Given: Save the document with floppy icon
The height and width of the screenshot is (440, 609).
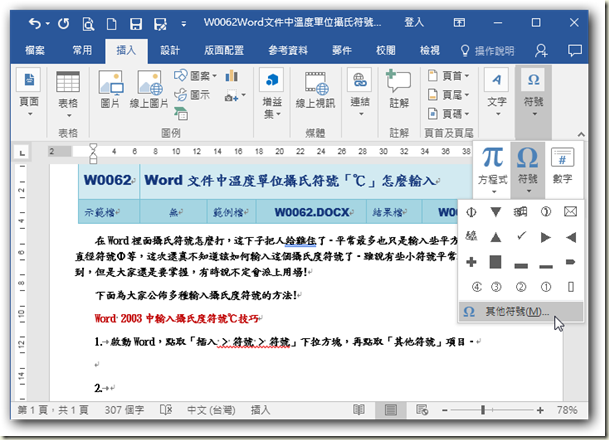Looking at the screenshot, I should 136,24.
